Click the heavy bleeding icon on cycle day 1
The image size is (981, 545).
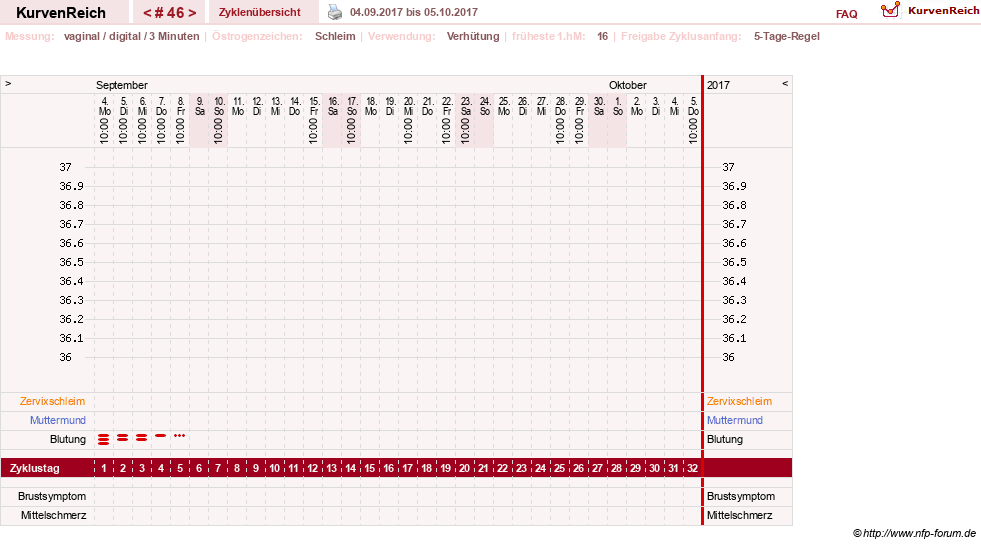tap(103, 439)
